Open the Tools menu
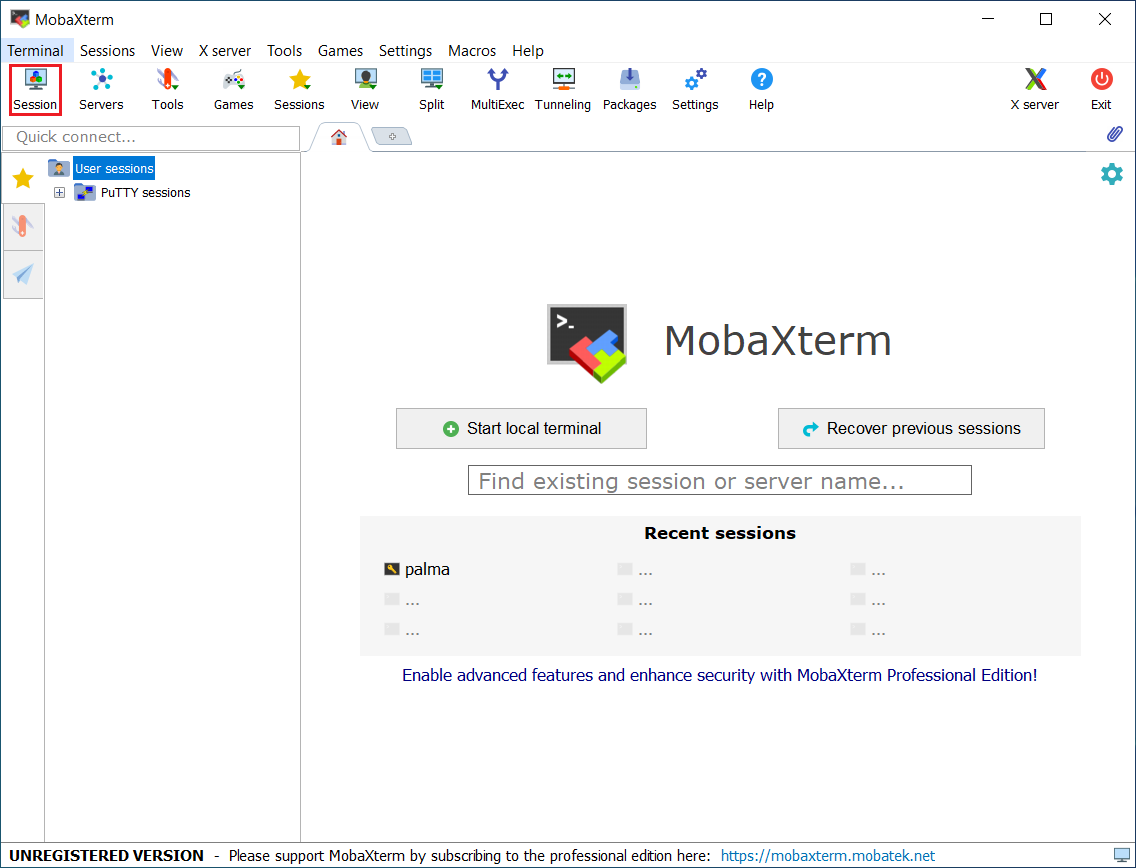This screenshot has height=868, width=1136. [x=284, y=51]
